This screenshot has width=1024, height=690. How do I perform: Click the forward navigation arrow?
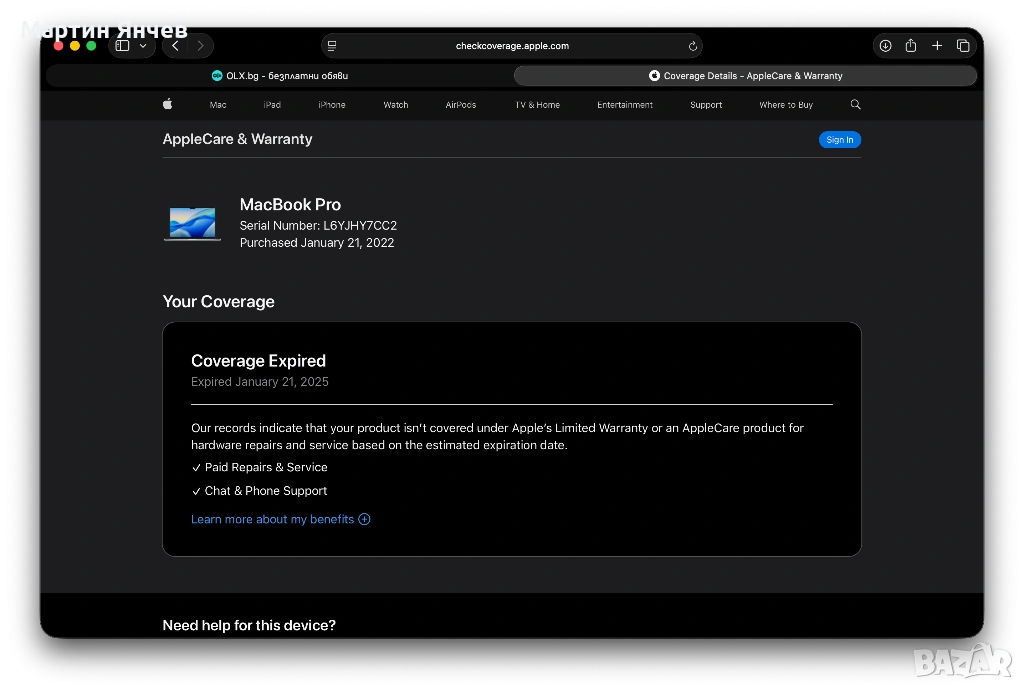pos(201,46)
